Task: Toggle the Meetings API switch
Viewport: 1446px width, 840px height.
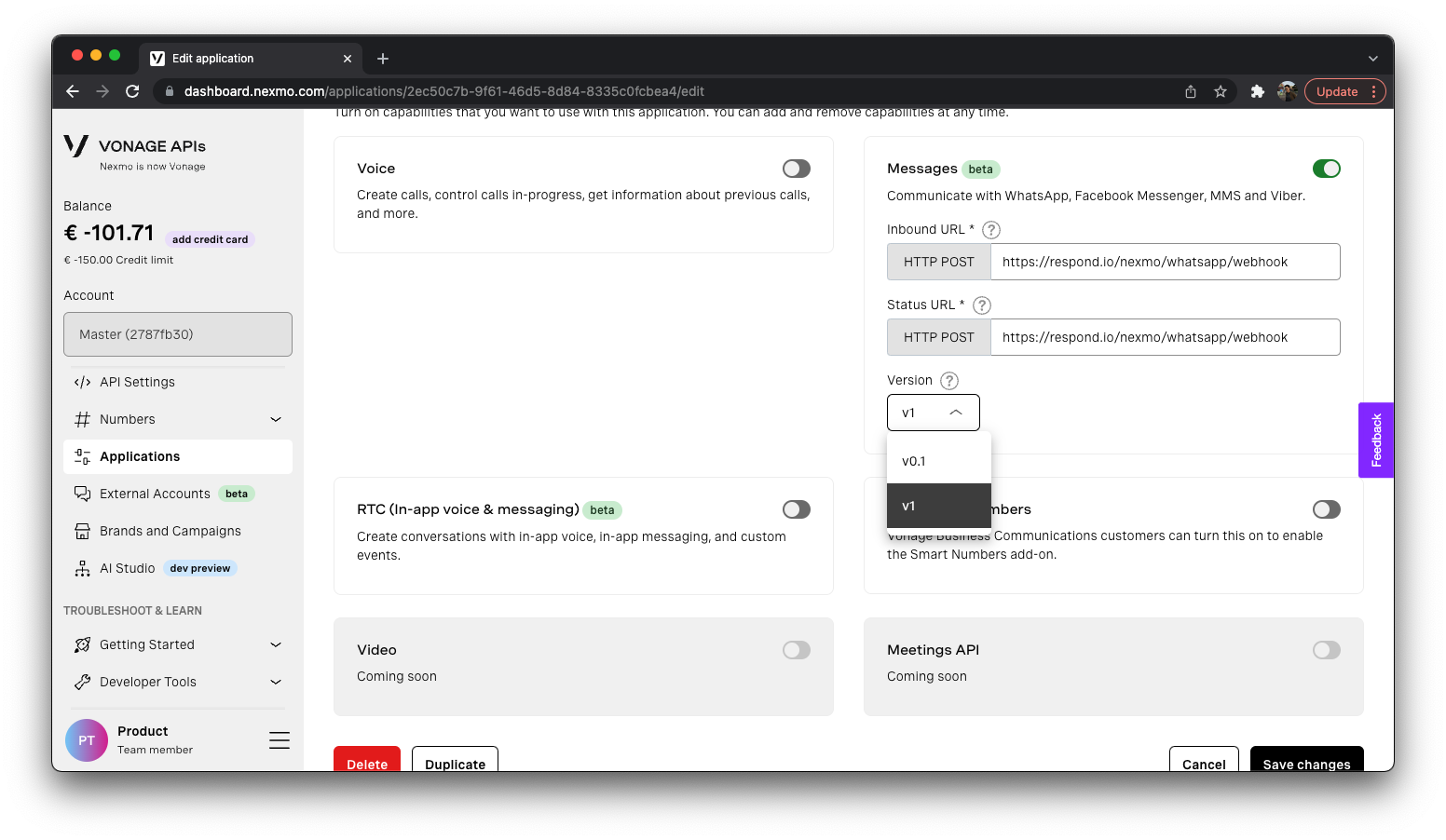Action: pyautogui.click(x=1327, y=650)
